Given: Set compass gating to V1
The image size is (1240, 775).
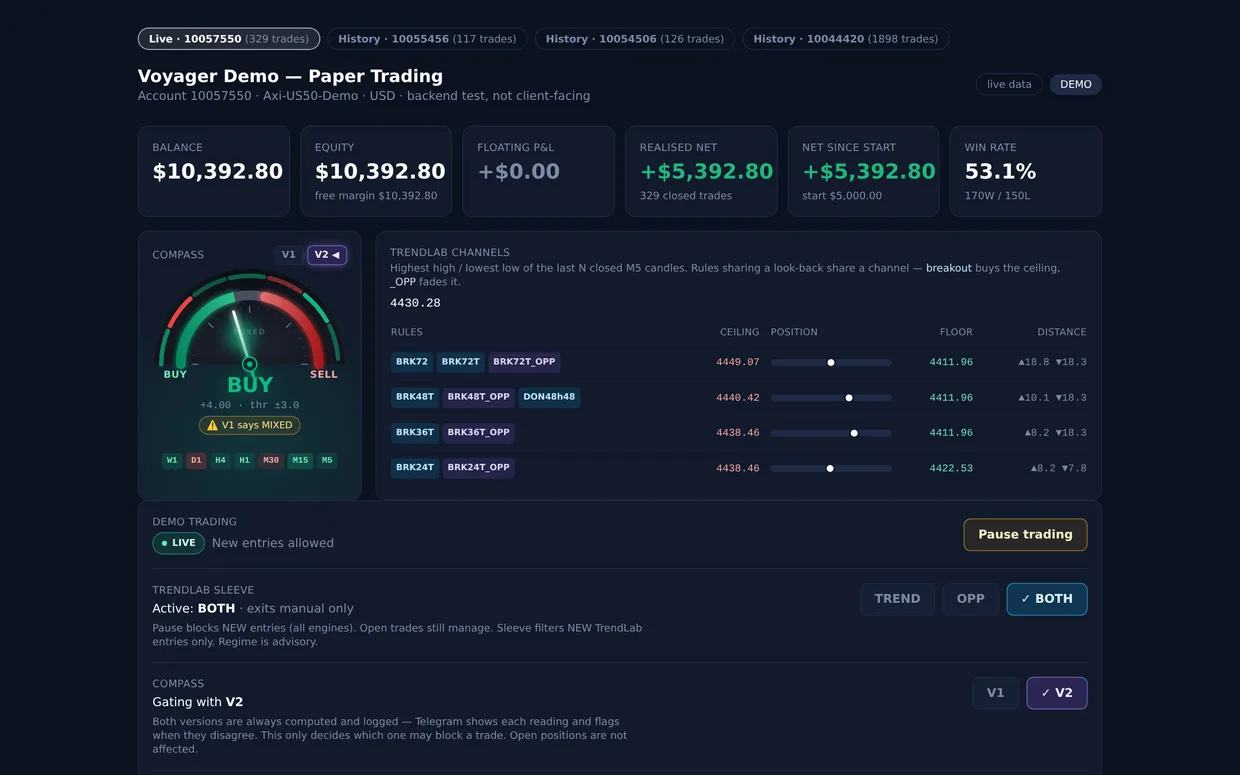Looking at the screenshot, I should coord(995,693).
